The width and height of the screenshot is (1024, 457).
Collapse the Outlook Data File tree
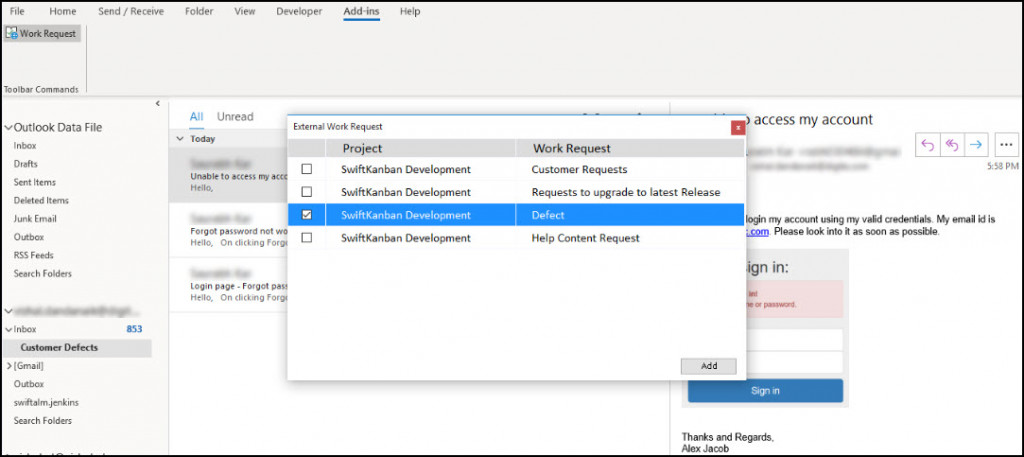(x=8, y=128)
